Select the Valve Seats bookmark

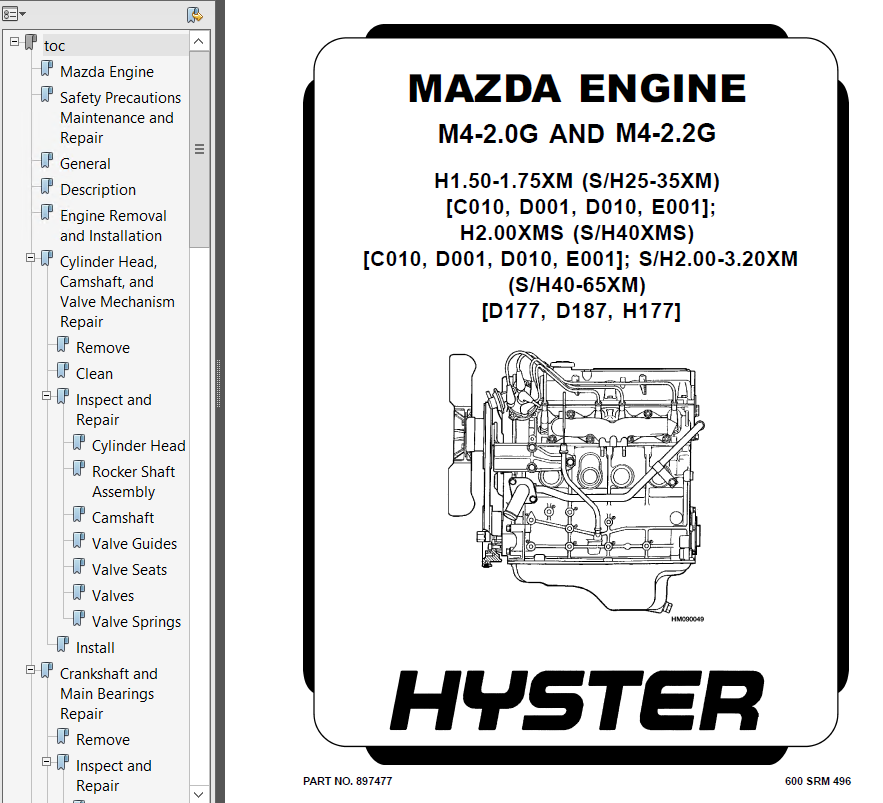(x=129, y=569)
